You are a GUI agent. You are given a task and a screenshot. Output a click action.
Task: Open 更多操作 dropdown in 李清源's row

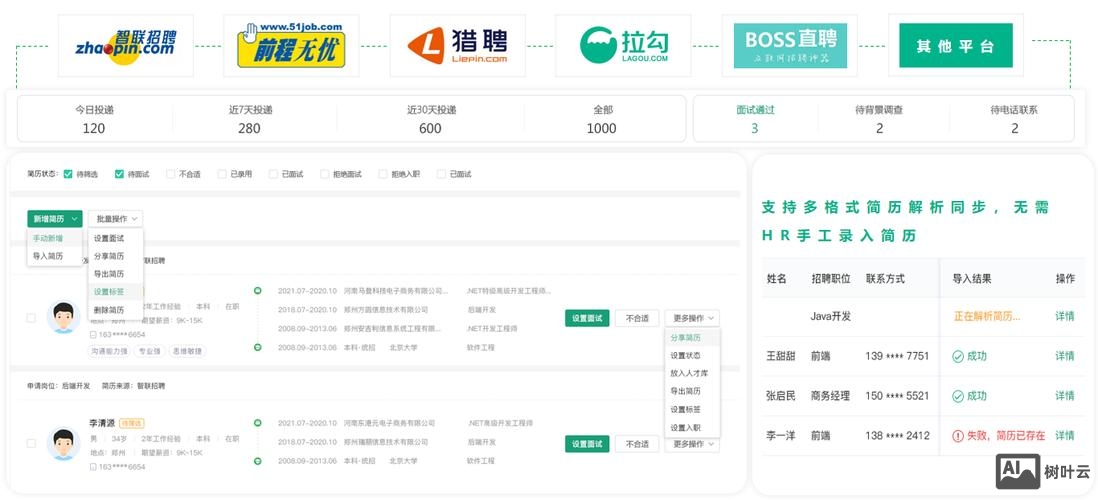pos(693,444)
